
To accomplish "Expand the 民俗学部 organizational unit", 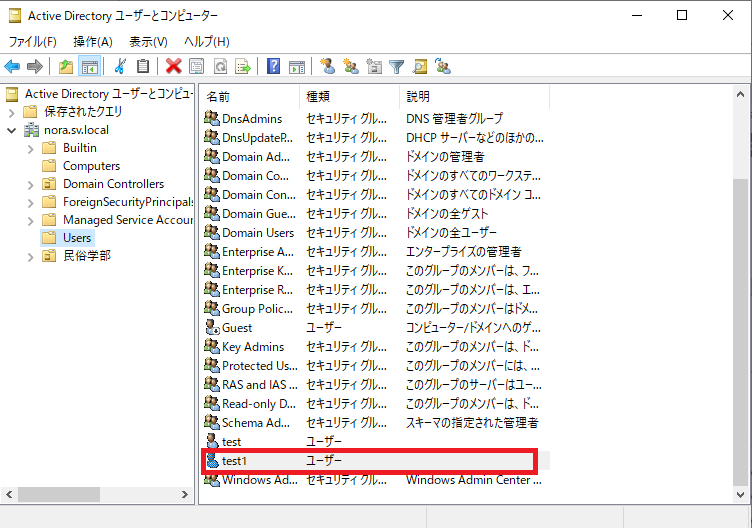I will pyautogui.click(x=31, y=257).
